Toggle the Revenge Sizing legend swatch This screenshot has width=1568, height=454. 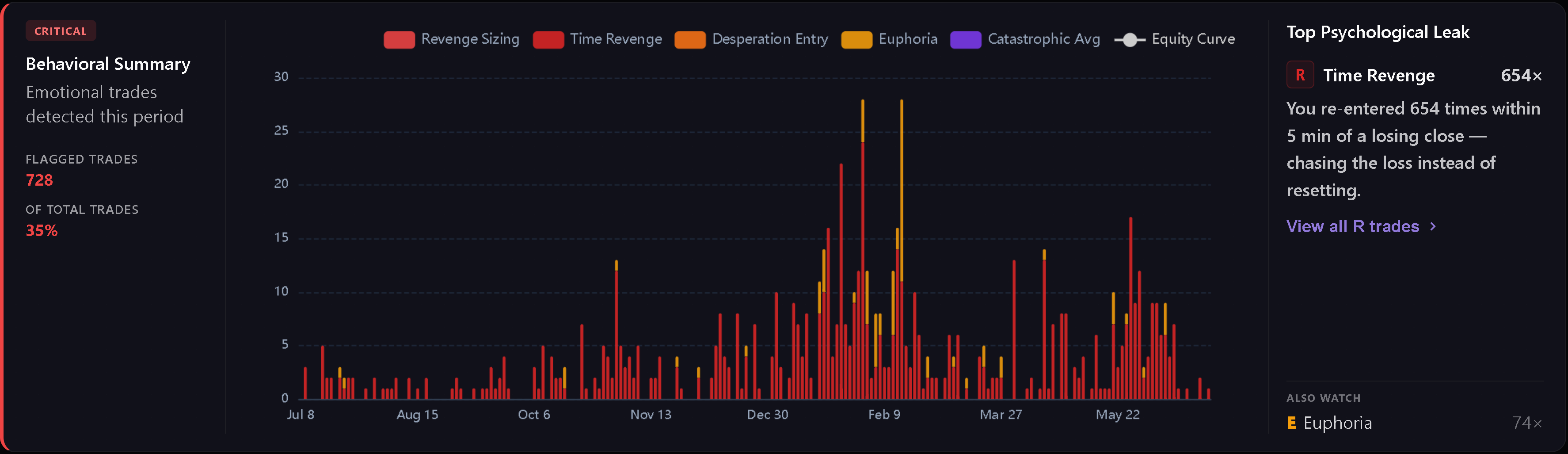tap(399, 39)
